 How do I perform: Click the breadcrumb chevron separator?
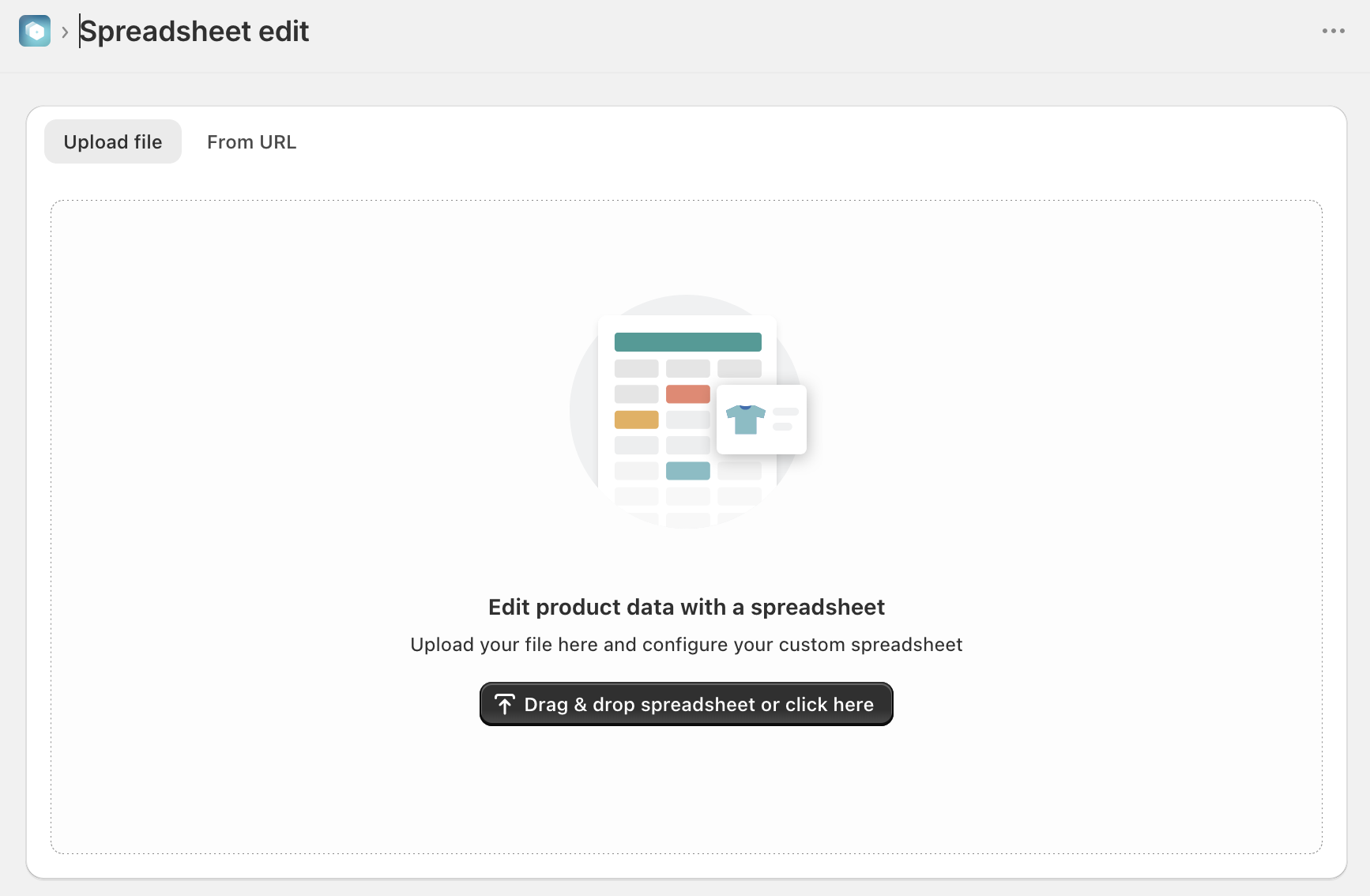tap(65, 32)
